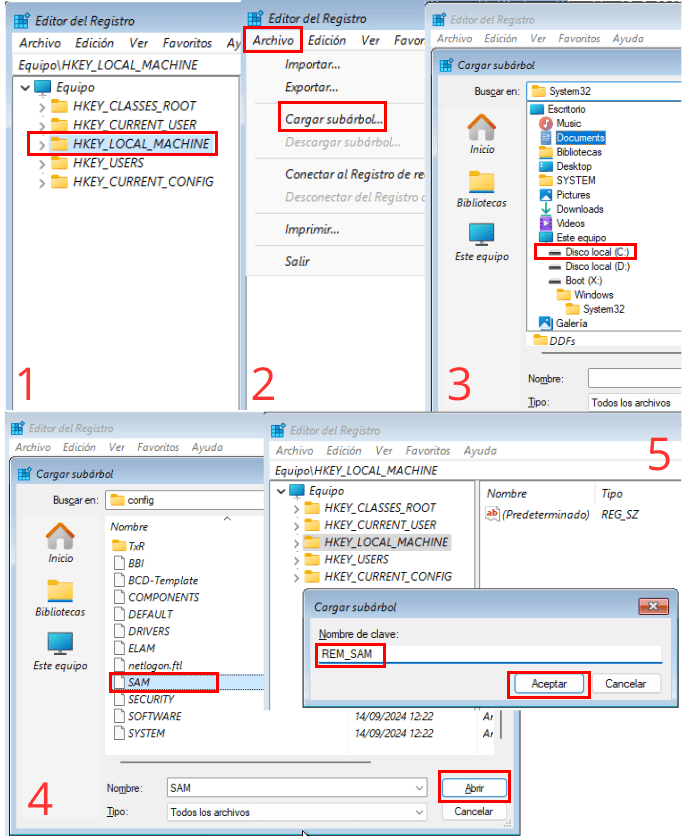The image size is (687, 840).
Task: Select the netlogon.ftl file
Action: tap(157, 665)
